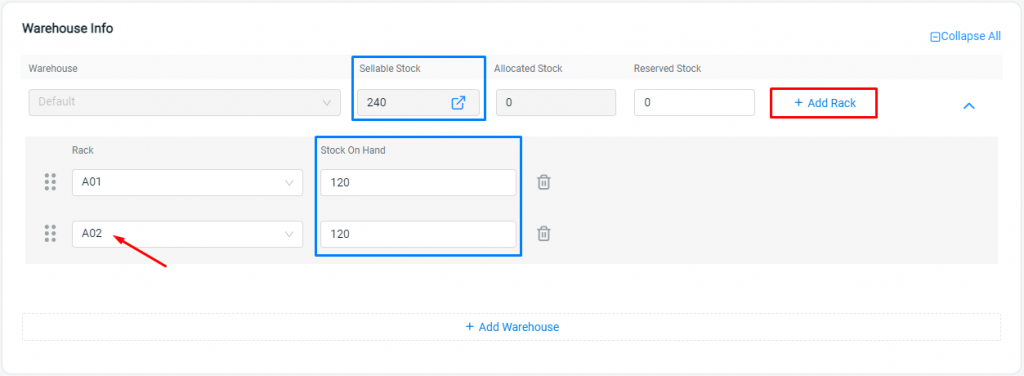1024x376 pixels.
Task: Click the plus icon in Add Warehouse
Action: click(x=470, y=326)
